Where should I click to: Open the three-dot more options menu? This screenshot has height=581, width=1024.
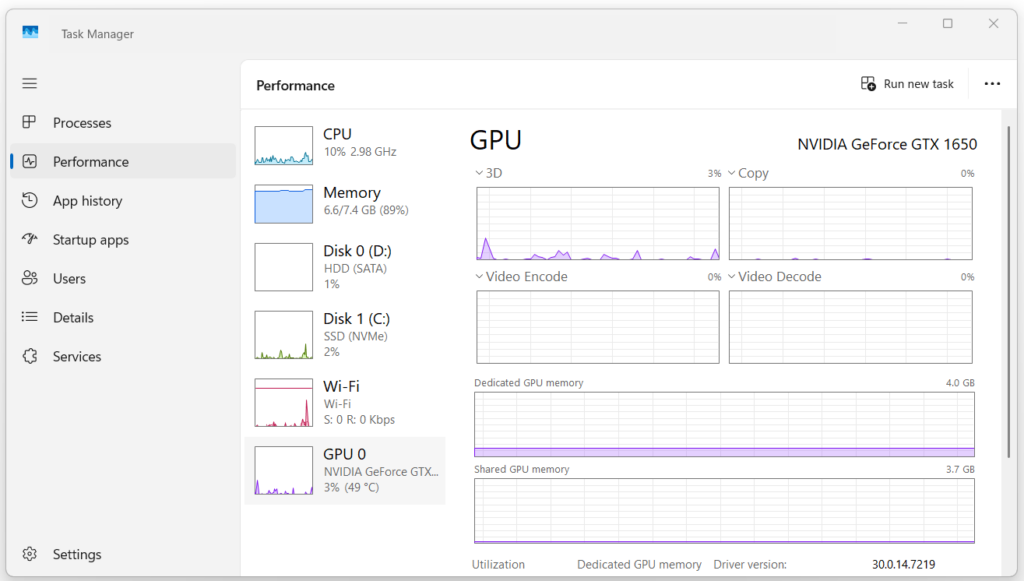[x=992, y=84]
